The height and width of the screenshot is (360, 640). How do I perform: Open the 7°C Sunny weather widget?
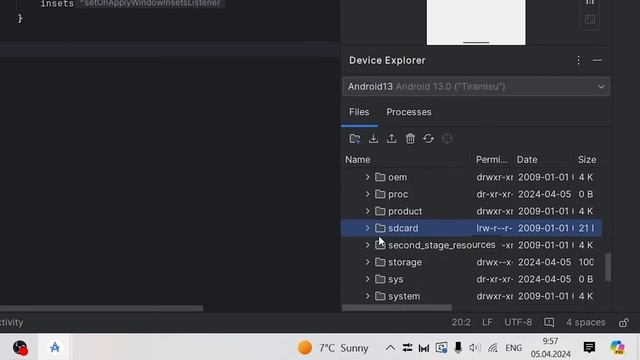click(333, 348)
